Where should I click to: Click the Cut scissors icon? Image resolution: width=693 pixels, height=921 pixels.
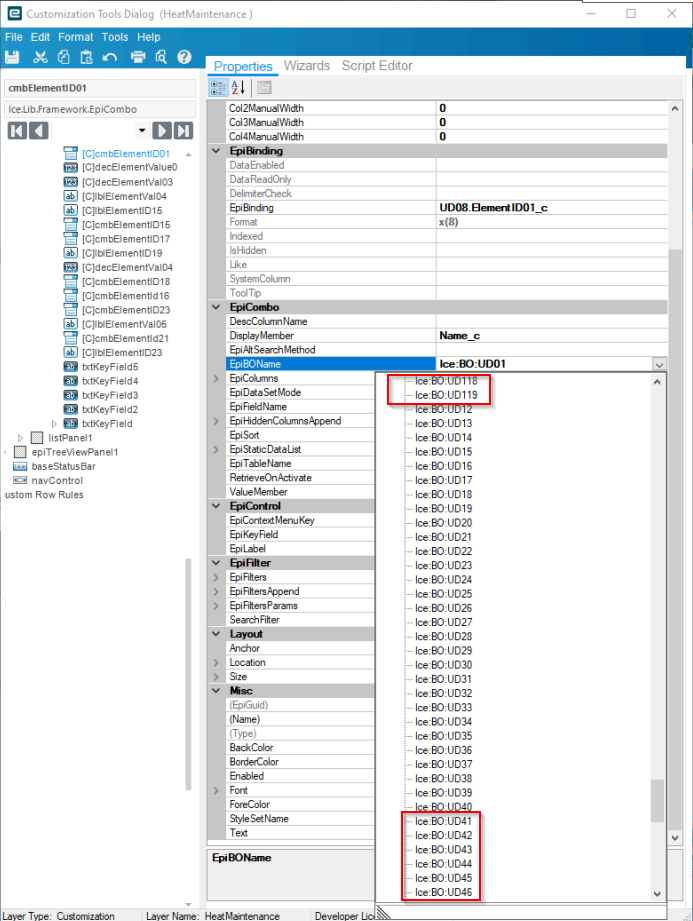(40, 57)
